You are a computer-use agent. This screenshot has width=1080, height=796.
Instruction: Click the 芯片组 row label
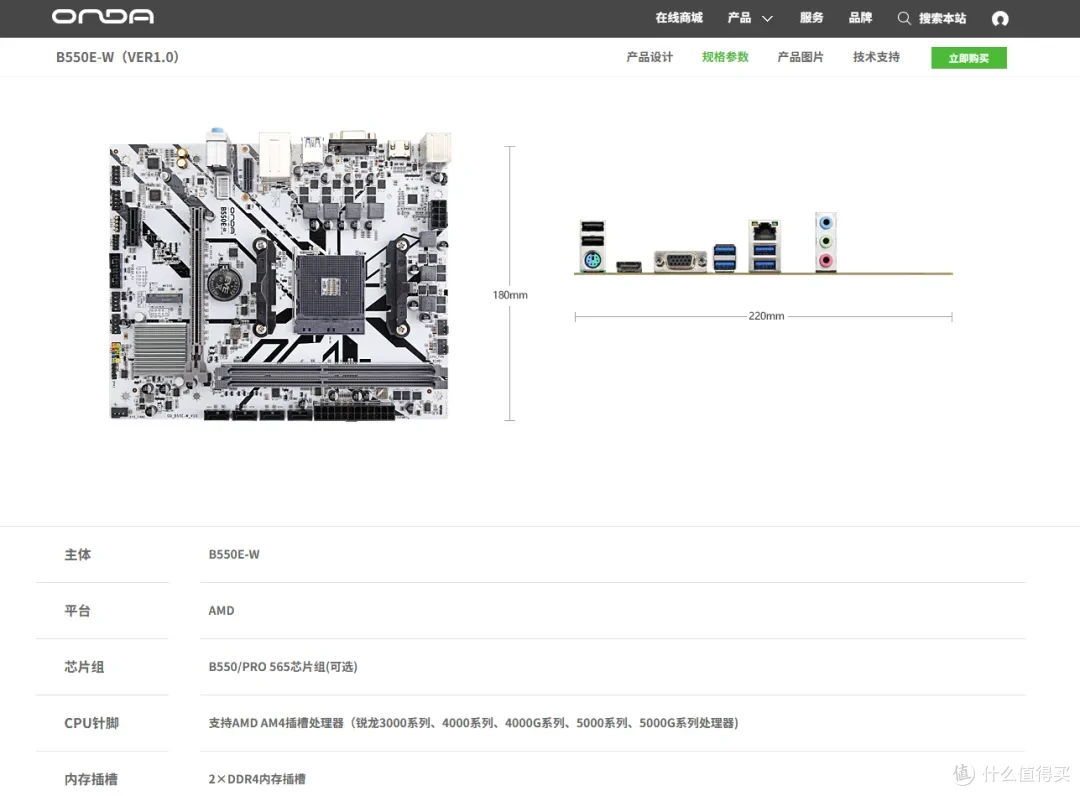(84, 667)
